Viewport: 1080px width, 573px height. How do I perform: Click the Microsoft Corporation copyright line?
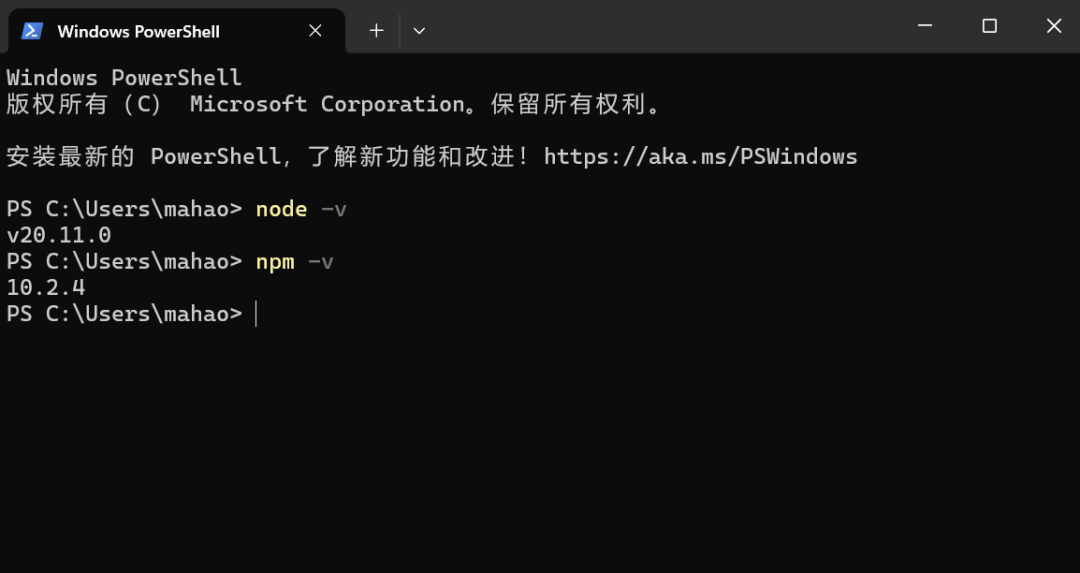click(333, 104)
